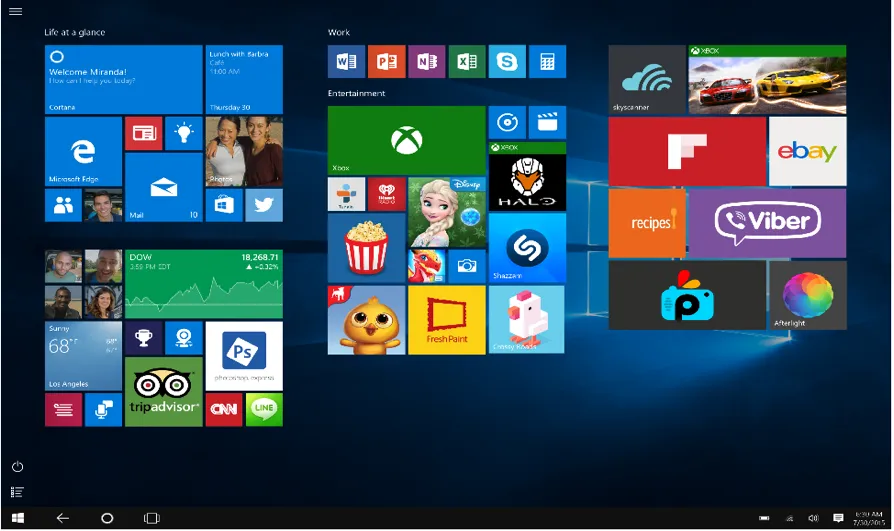Open the Maps pin tile

[x=184, y=338]
